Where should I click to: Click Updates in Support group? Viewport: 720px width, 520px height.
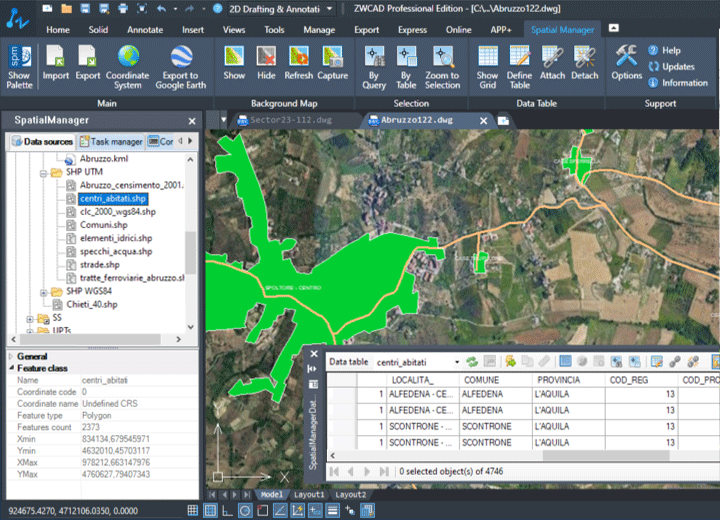[x=671, y=67]
